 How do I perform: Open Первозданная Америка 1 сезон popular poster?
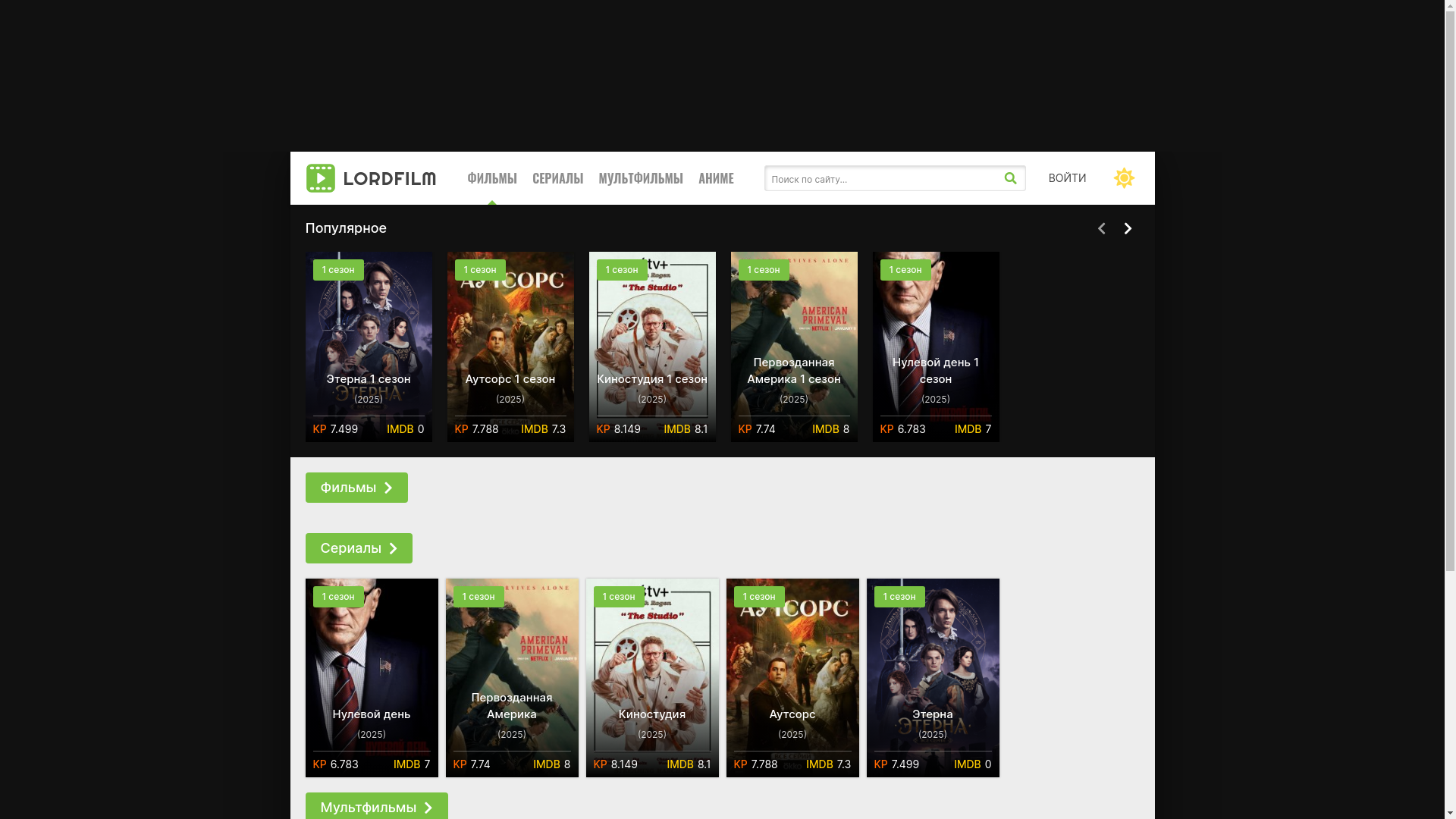(x=794, y=347)
